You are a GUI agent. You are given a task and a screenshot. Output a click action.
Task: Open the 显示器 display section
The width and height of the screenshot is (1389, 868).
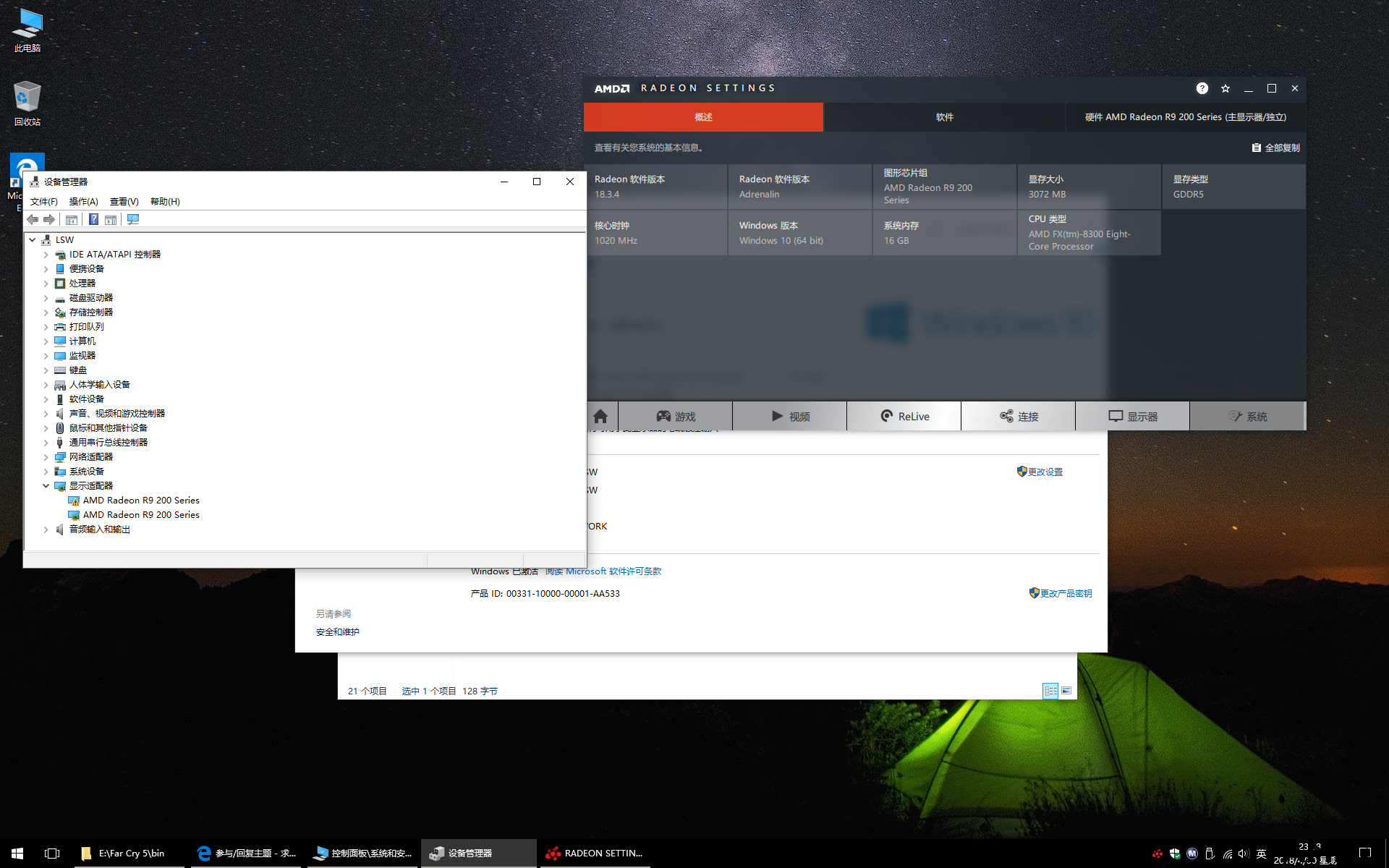(x=1133, y=416)
